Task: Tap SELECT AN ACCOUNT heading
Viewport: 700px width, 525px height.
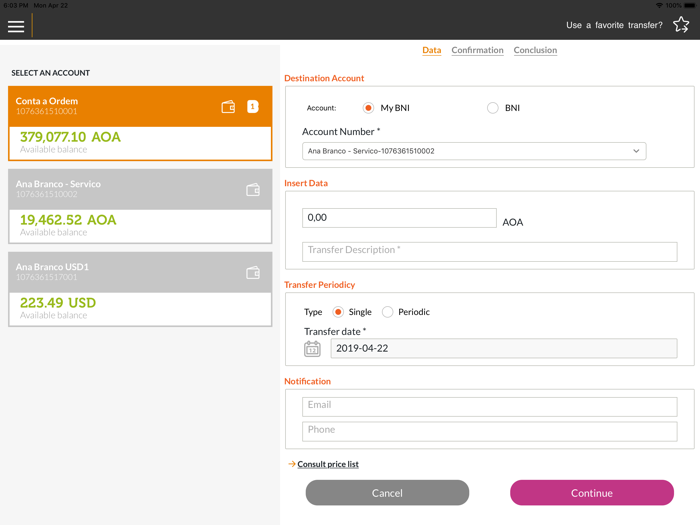Action: pyautogui.click(x=50, y=73)
